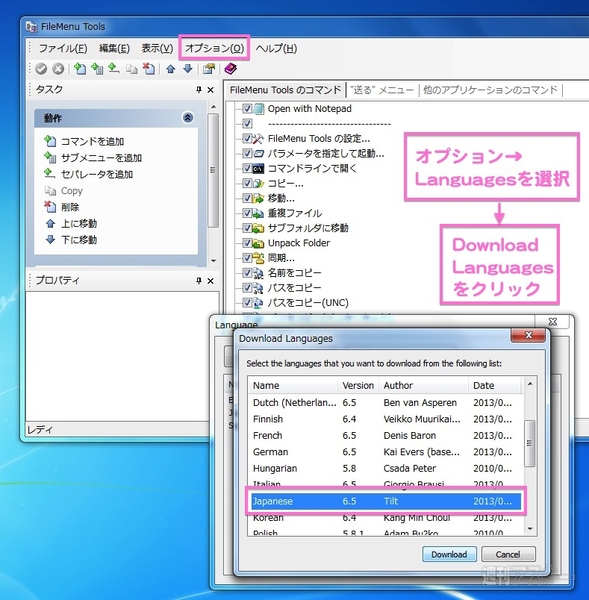This screenshot has width=589, height=600.
Task: Close the プロパティ panel
Action: click(x=210, y=281)
